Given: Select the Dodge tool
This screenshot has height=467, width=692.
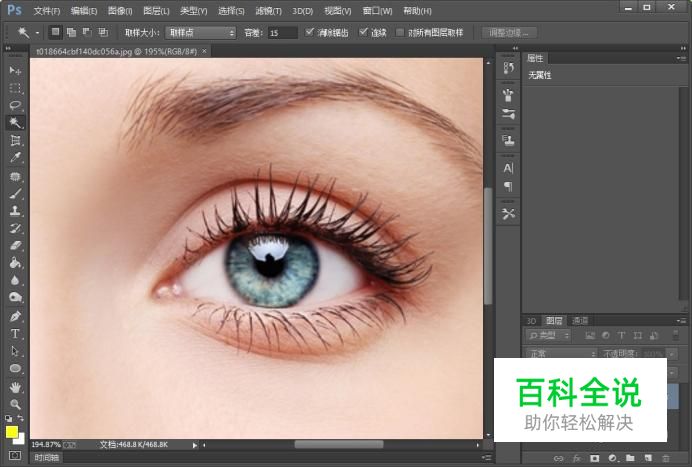Looking at the screenshot, I should pyautogui.click(x=15, y=297).
